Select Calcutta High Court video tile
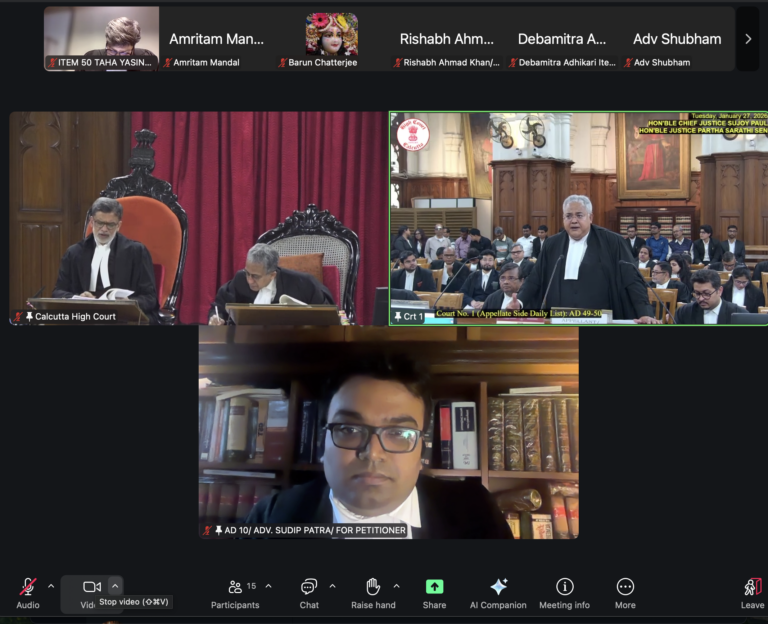 [x=198, y=218]
